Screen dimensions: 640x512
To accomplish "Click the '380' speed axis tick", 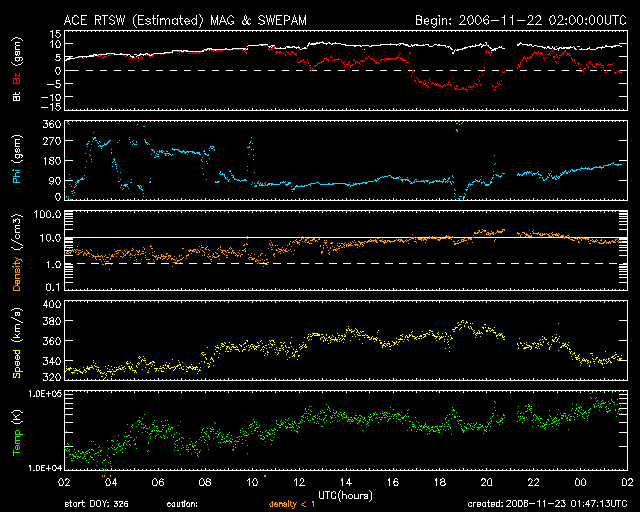I will point(52,321).
